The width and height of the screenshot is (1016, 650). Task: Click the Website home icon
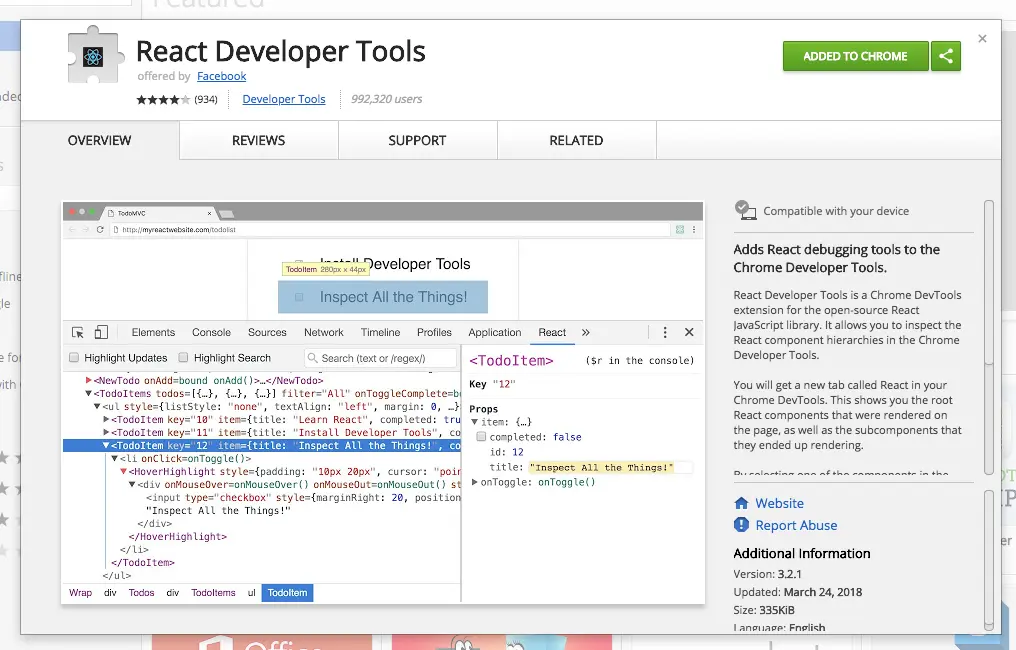point(741,503)
